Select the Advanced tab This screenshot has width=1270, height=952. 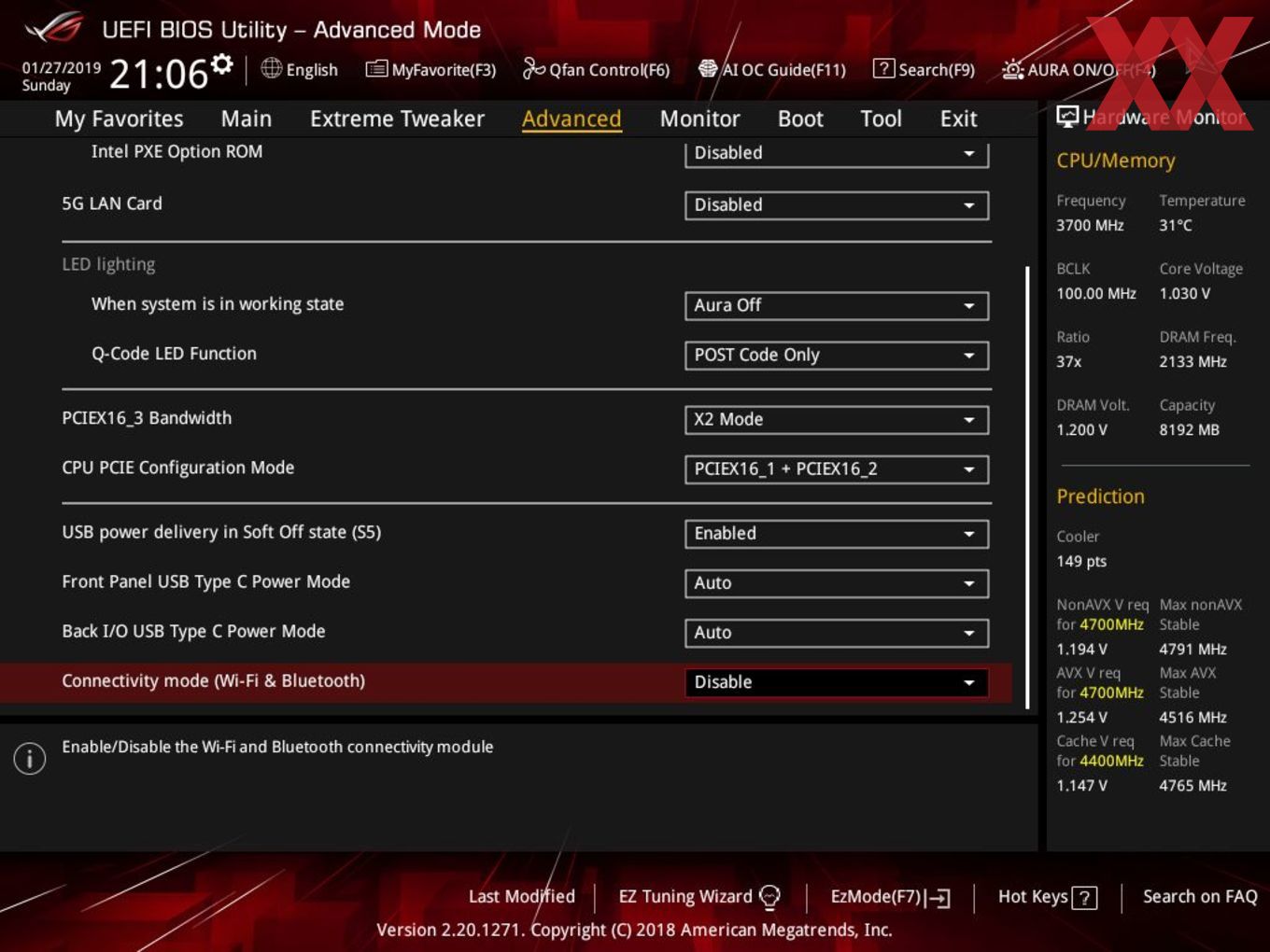click(x=571, y=119)
